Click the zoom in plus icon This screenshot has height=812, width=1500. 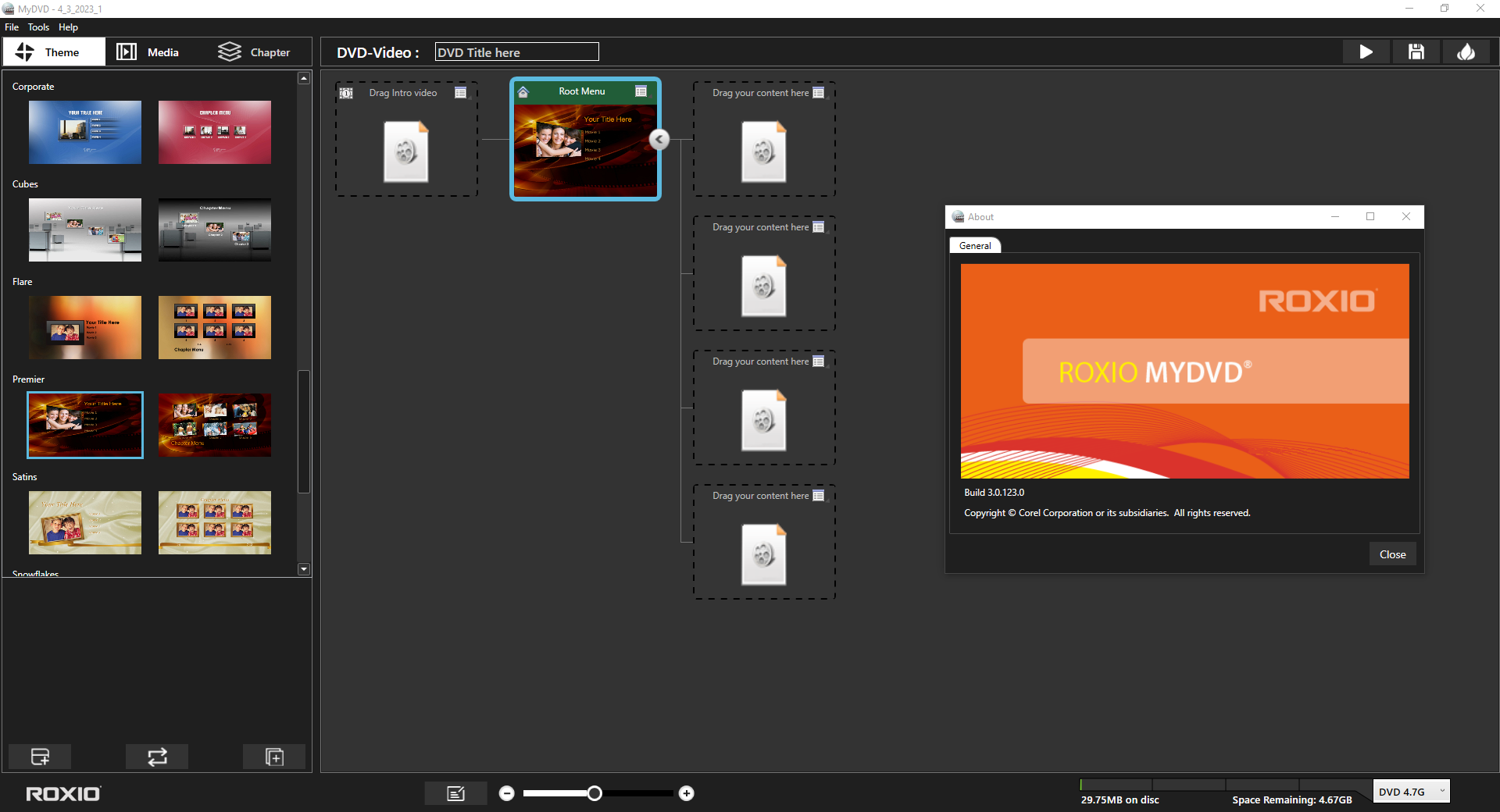pos(687,793)
